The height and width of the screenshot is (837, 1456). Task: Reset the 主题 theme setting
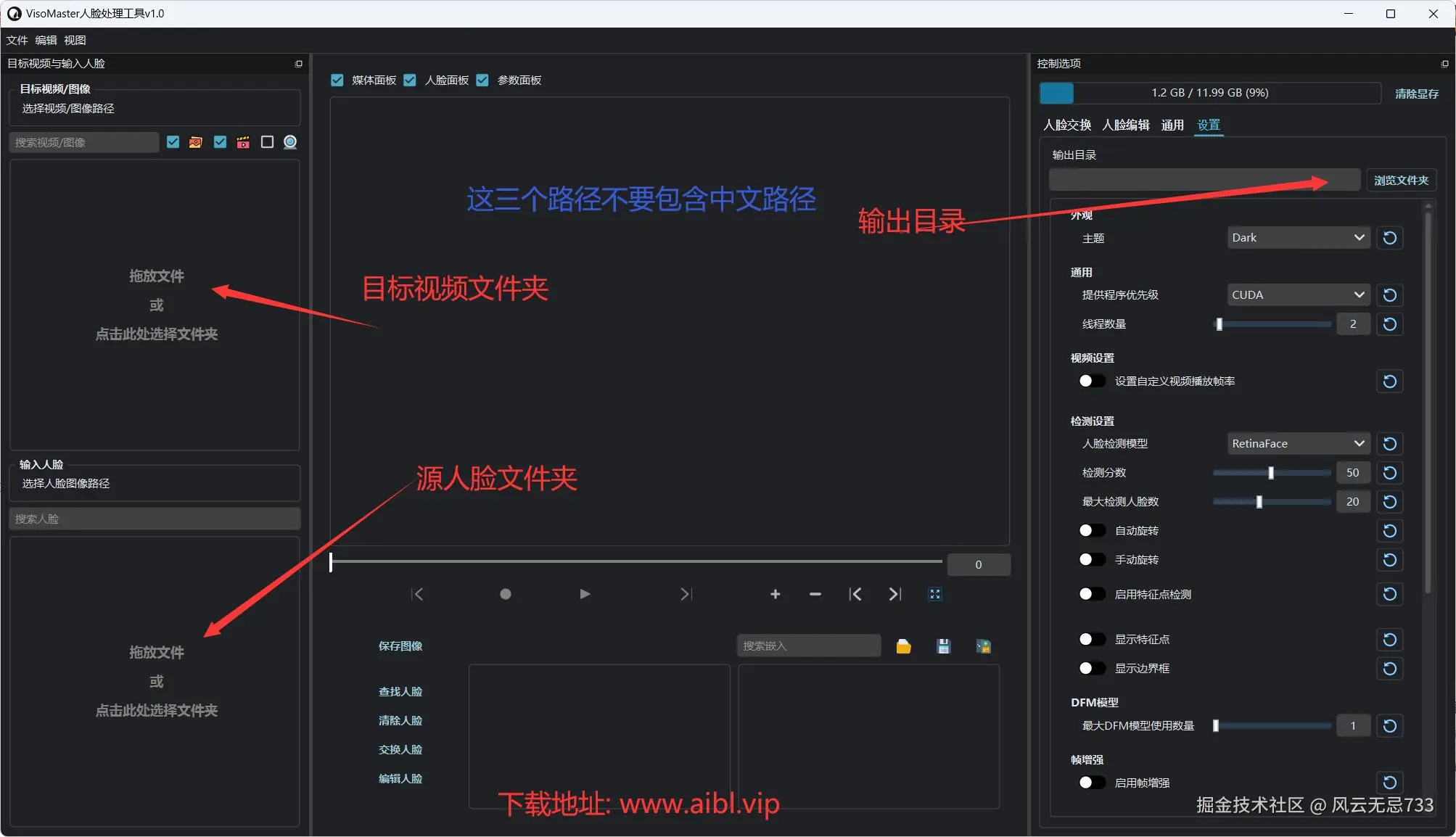pos(1389,238)
